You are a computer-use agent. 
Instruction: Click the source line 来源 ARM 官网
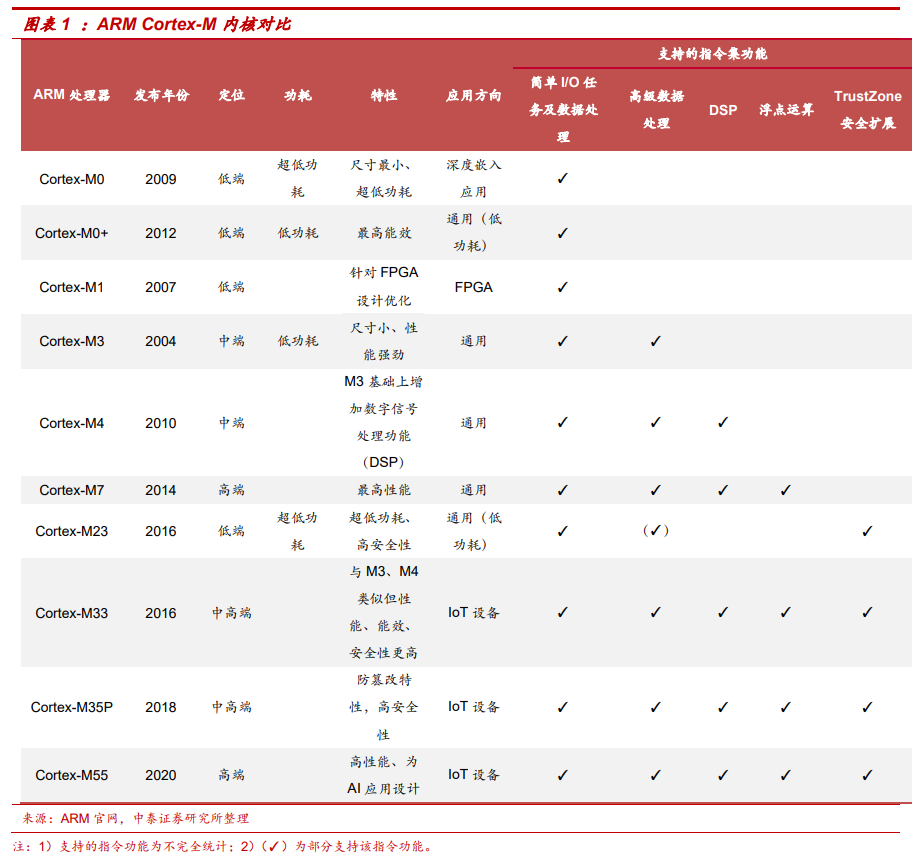[135, 818]
